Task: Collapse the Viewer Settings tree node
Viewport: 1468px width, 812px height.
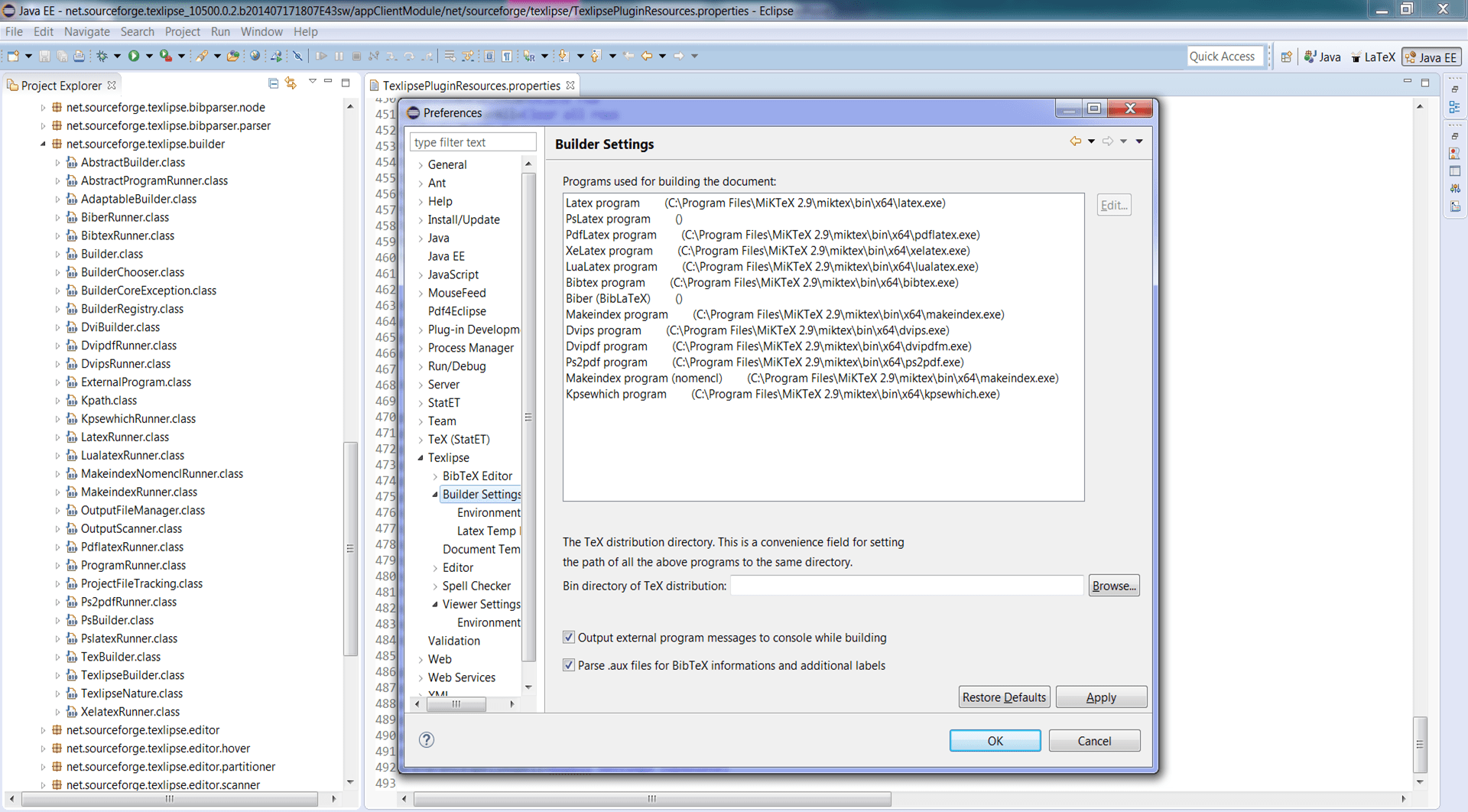Action: pyautogui.click(x=435, y=604)
